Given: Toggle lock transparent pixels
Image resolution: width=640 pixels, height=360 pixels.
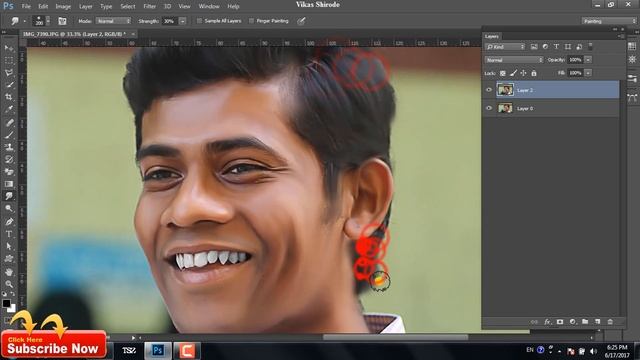Looking at the screenshot, I should coord(503,73).
